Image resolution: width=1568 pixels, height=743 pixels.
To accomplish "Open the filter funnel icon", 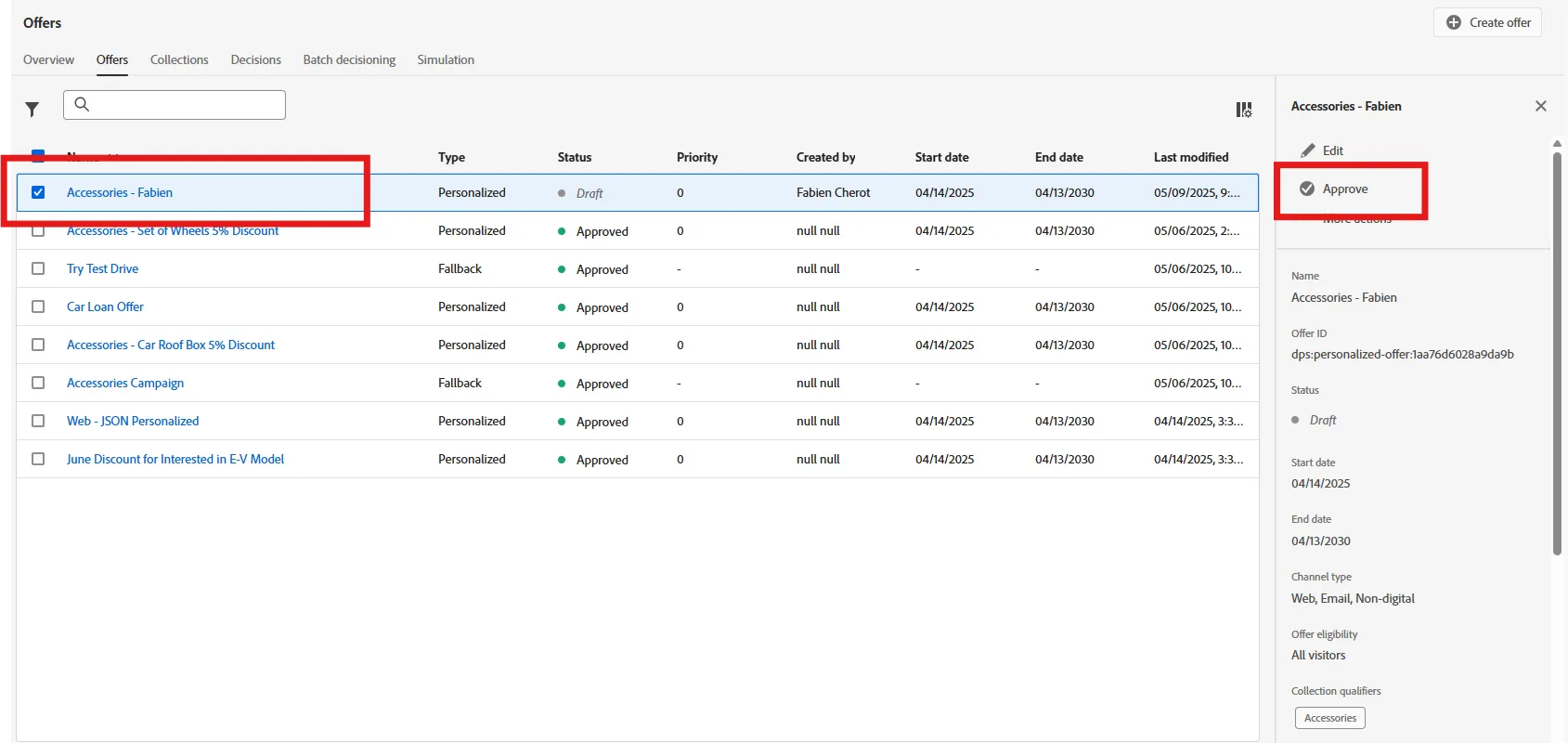I will click(x=32, y=110).
